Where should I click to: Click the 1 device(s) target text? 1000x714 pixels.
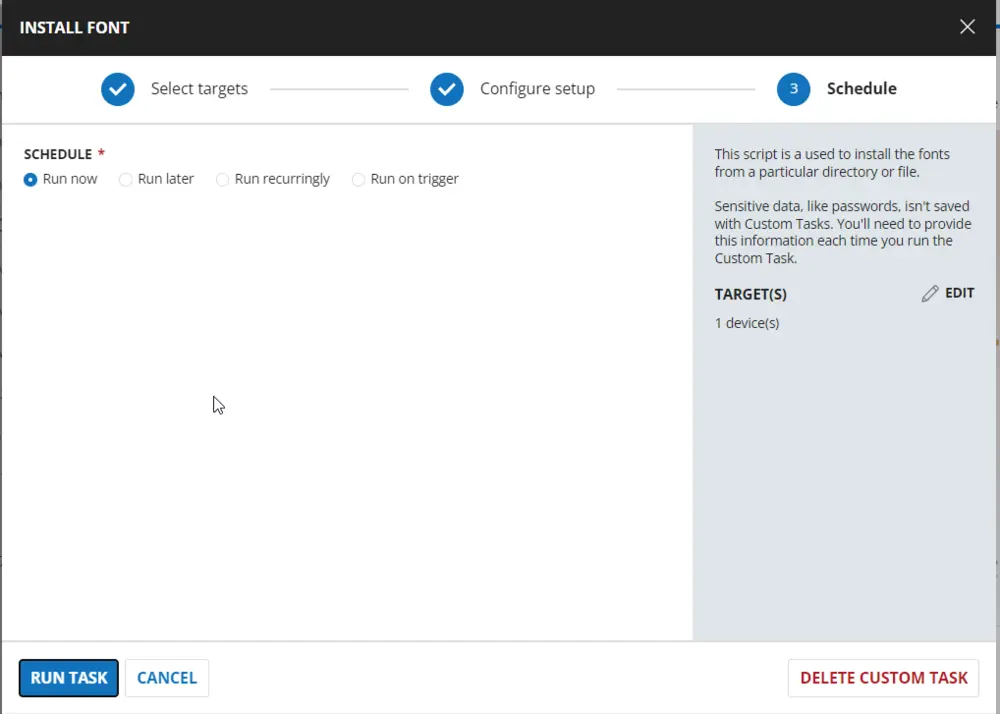click(x=747, y=323)
